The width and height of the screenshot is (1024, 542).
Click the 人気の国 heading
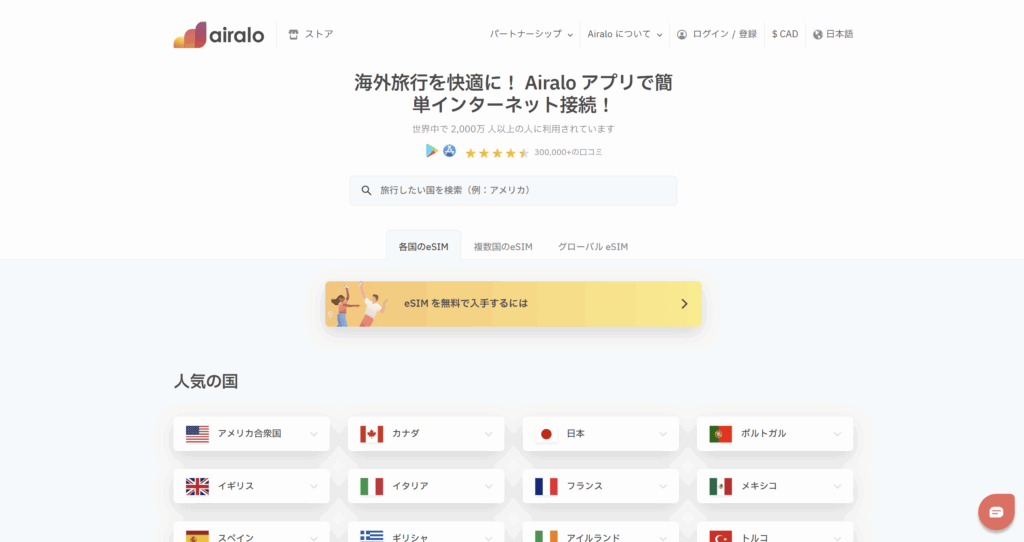tap(206, 381)
